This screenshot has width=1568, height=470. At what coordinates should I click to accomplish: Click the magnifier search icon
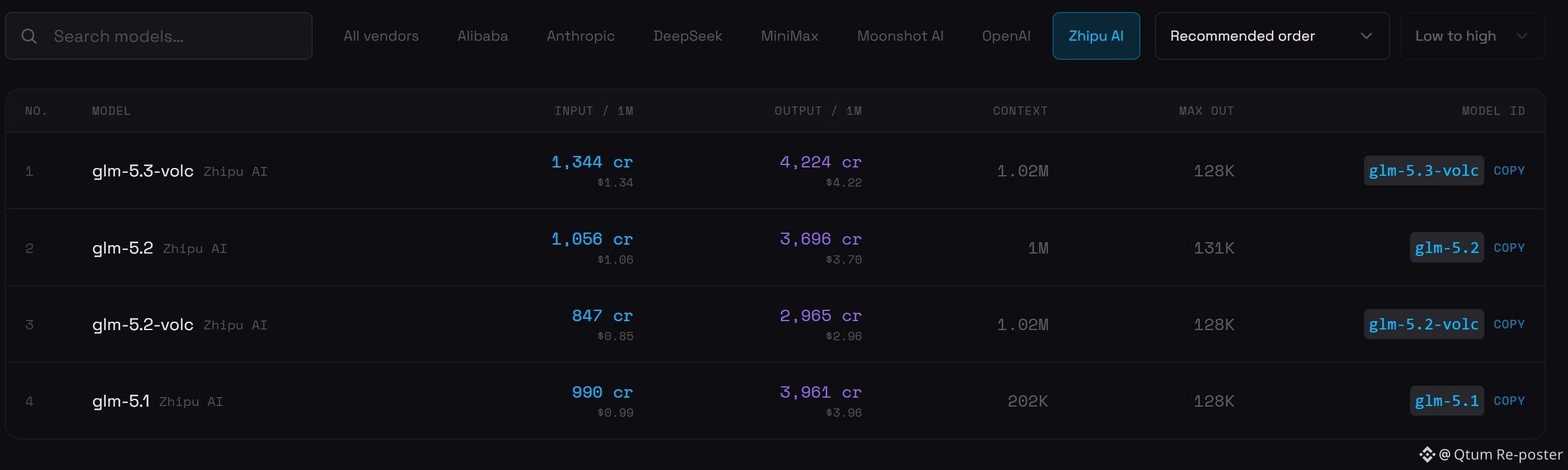point(29,36)
